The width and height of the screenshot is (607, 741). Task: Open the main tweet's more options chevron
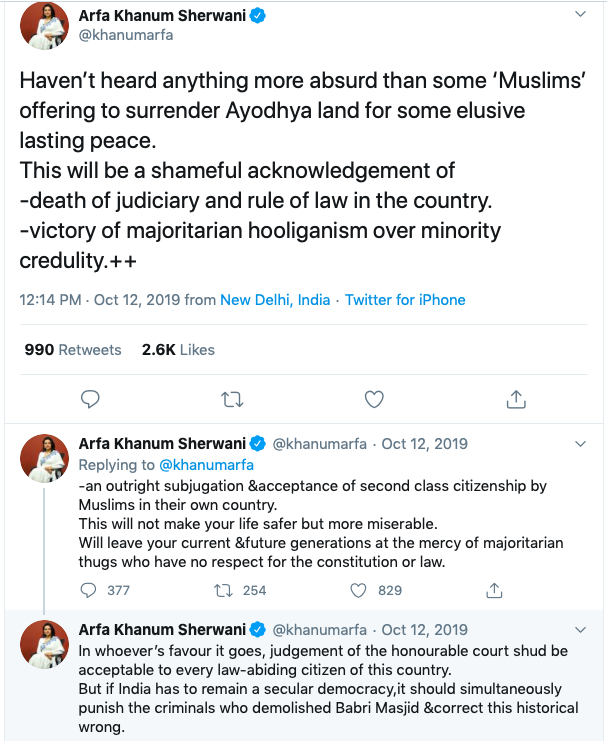coord(581,16)
